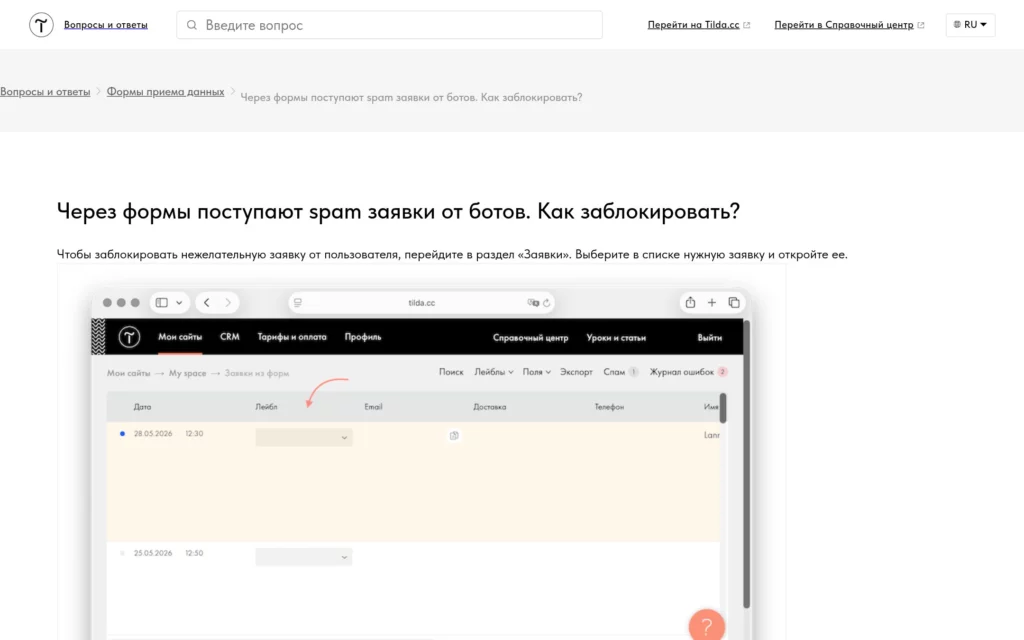
Task: Expand the label dropdown for the 28.05.2026 lead
Action: [304, 437]
